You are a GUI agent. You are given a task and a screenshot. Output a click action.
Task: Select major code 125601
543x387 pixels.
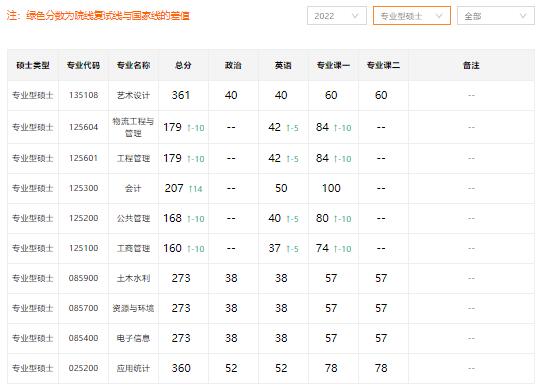click(83, 158)
